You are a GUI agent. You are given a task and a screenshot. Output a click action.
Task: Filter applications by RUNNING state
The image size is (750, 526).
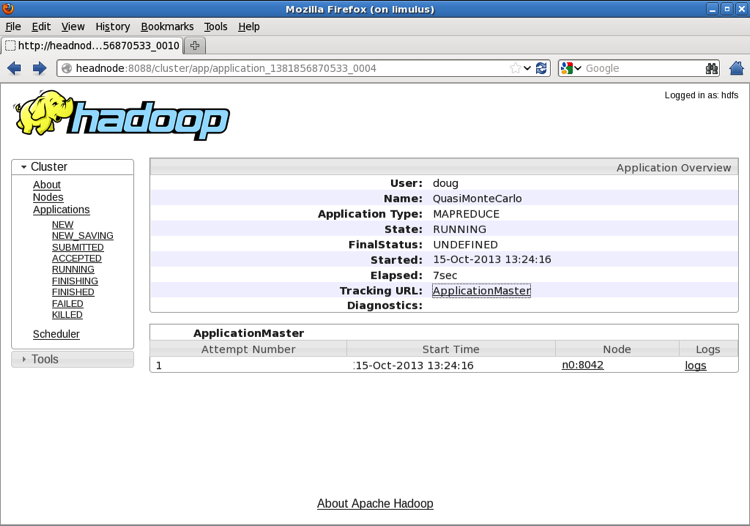(73, 269)
